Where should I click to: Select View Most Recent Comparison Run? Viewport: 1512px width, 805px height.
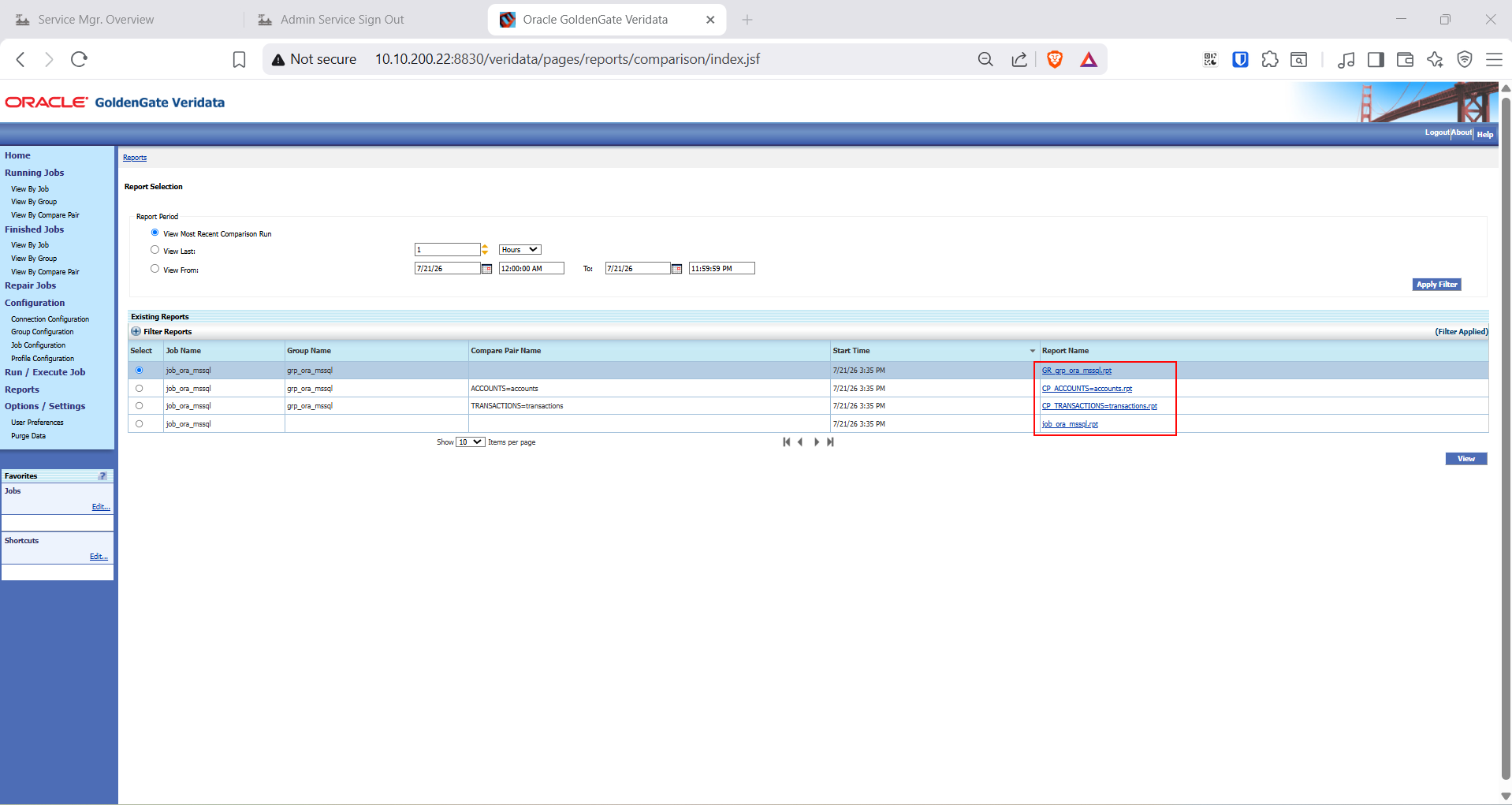tap(155, 233)
